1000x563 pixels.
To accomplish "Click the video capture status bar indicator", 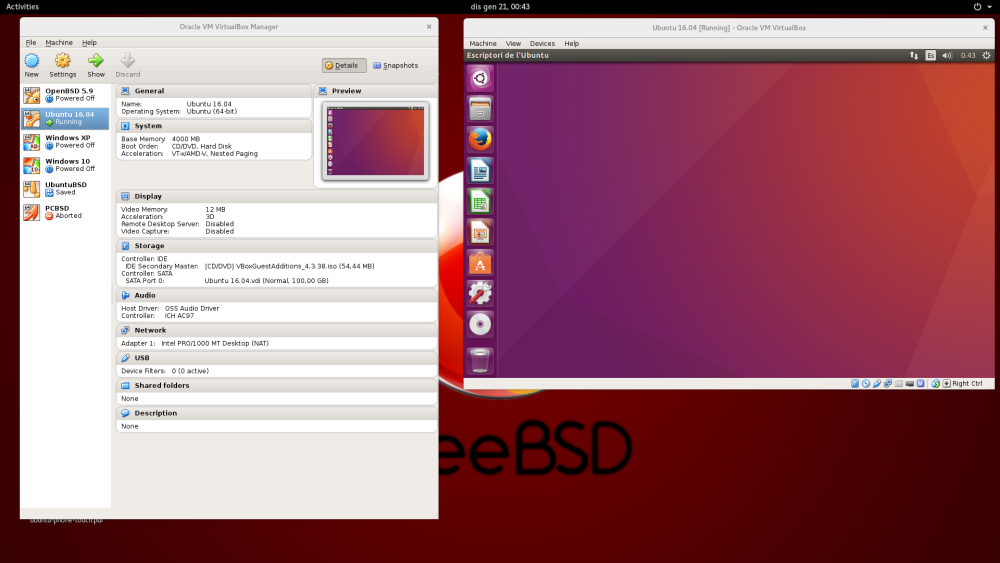I will tap(909, 384).
